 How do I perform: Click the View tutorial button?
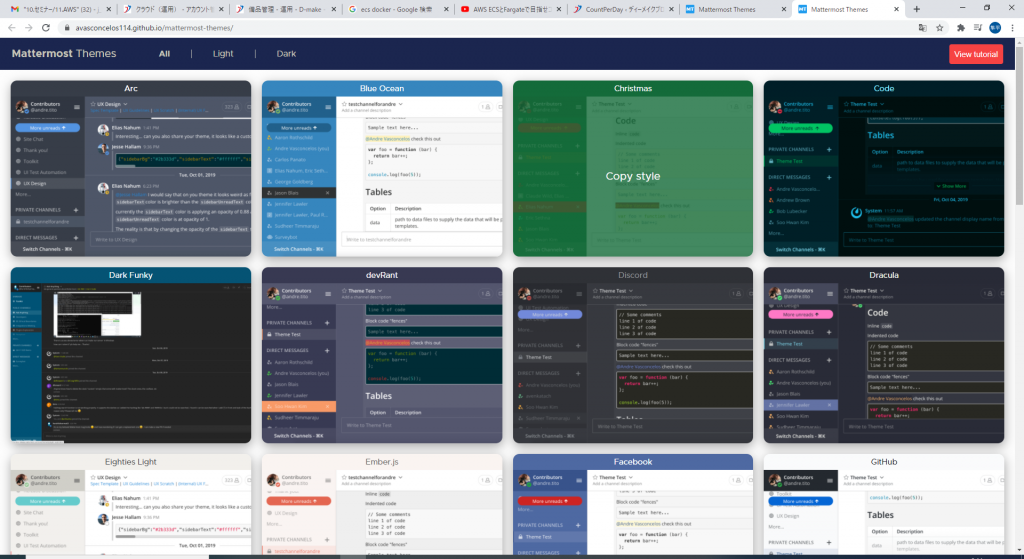[976, 54]
